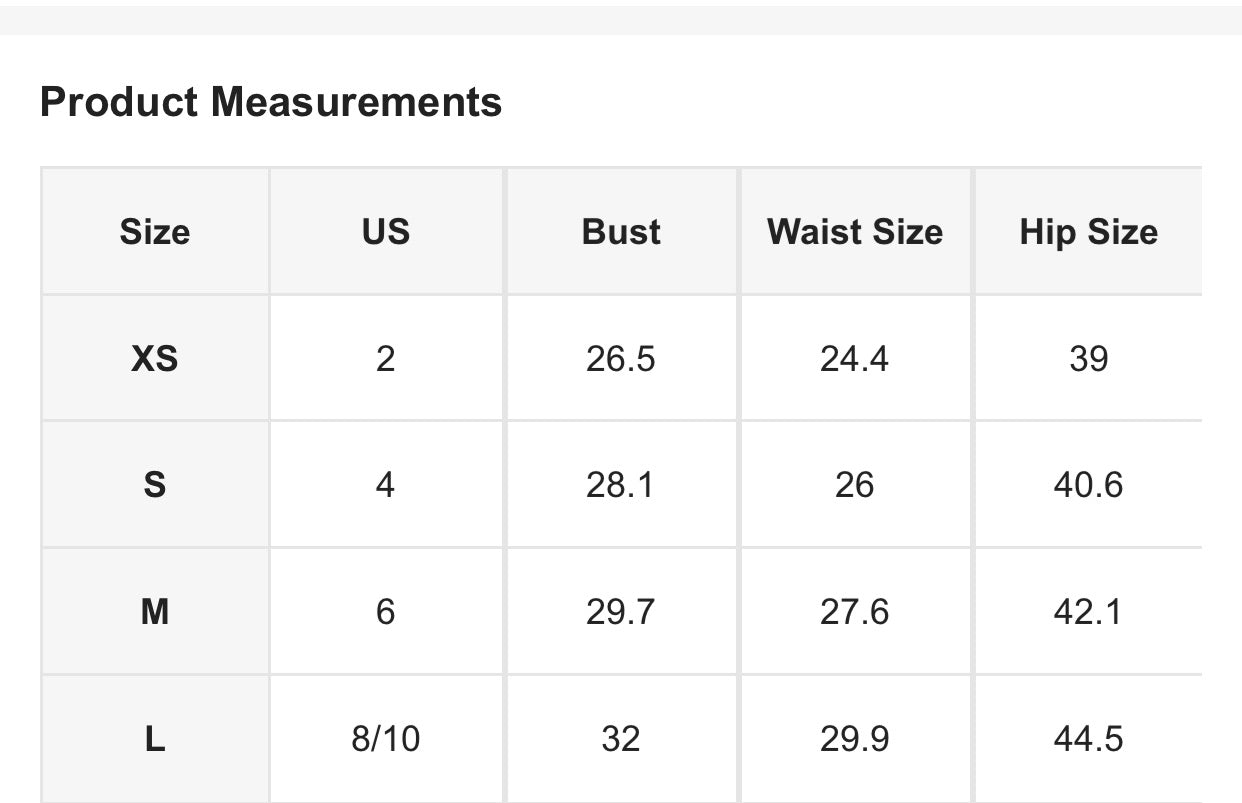The height and width of the screenshot is (803, 1242).
Task: Select the XS hip value 39
Action: (1088, 359)
